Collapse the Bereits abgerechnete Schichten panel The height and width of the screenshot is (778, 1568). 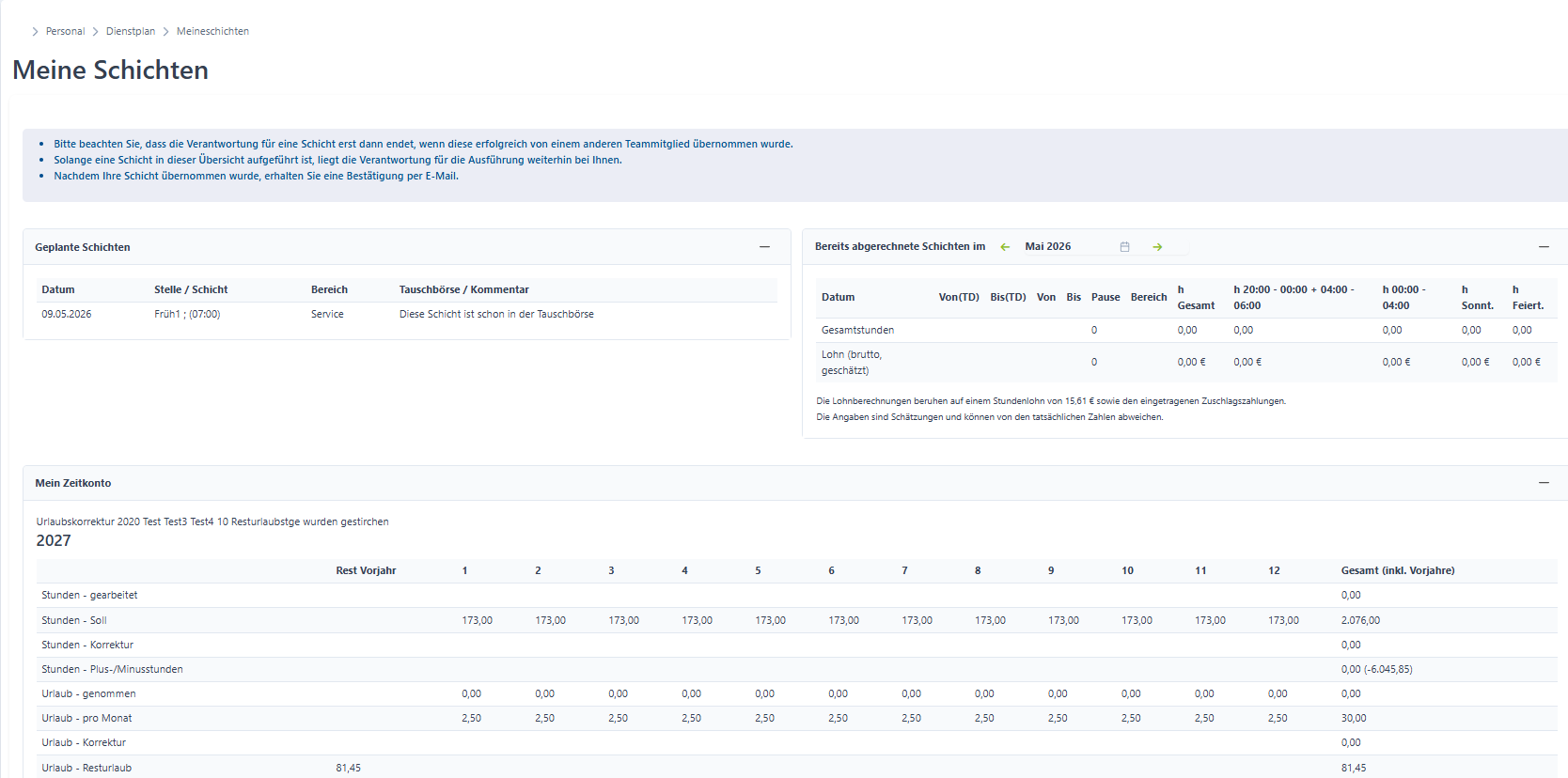(1544, 247)
